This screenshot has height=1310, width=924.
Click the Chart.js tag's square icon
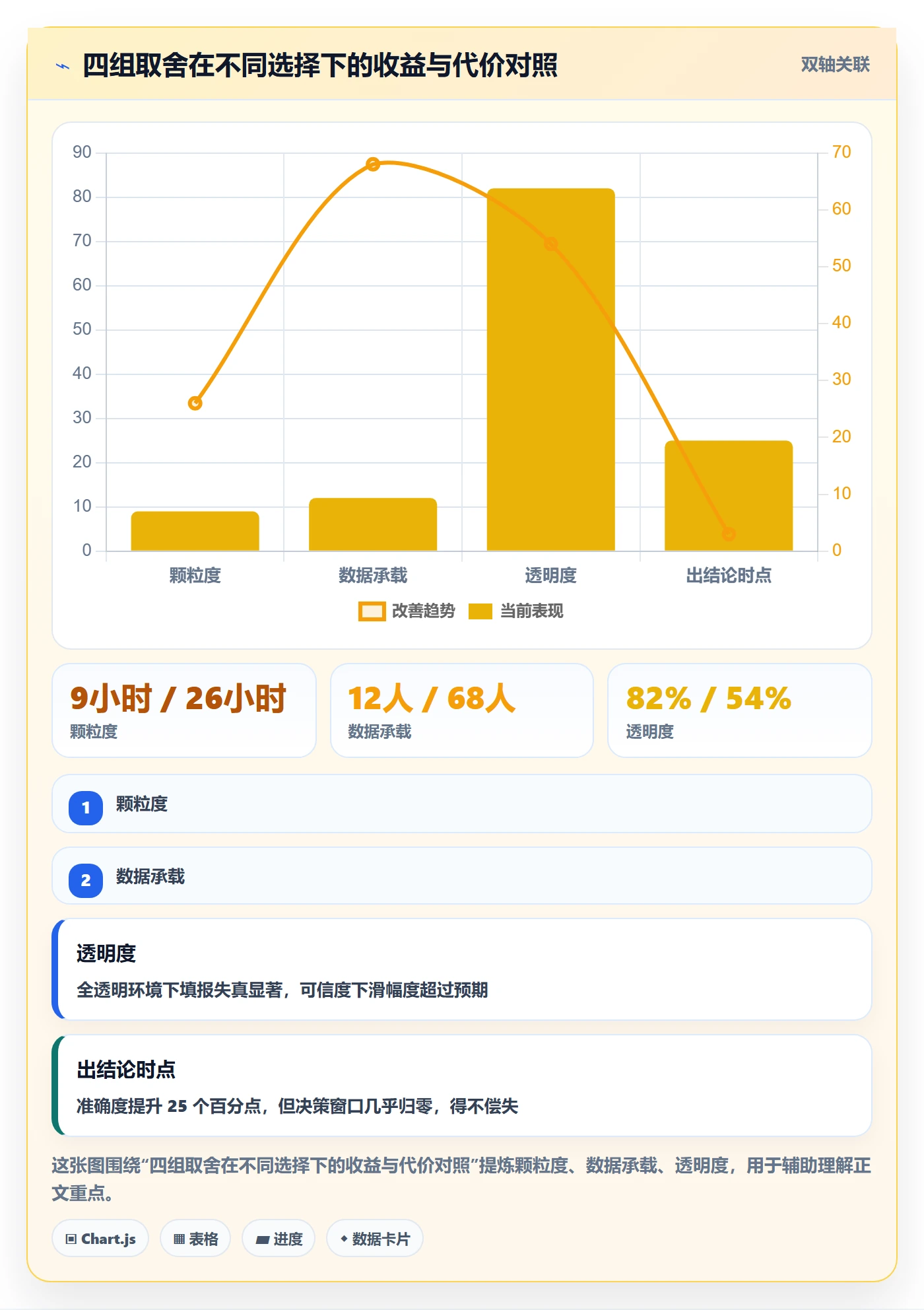coord(71,1239)
